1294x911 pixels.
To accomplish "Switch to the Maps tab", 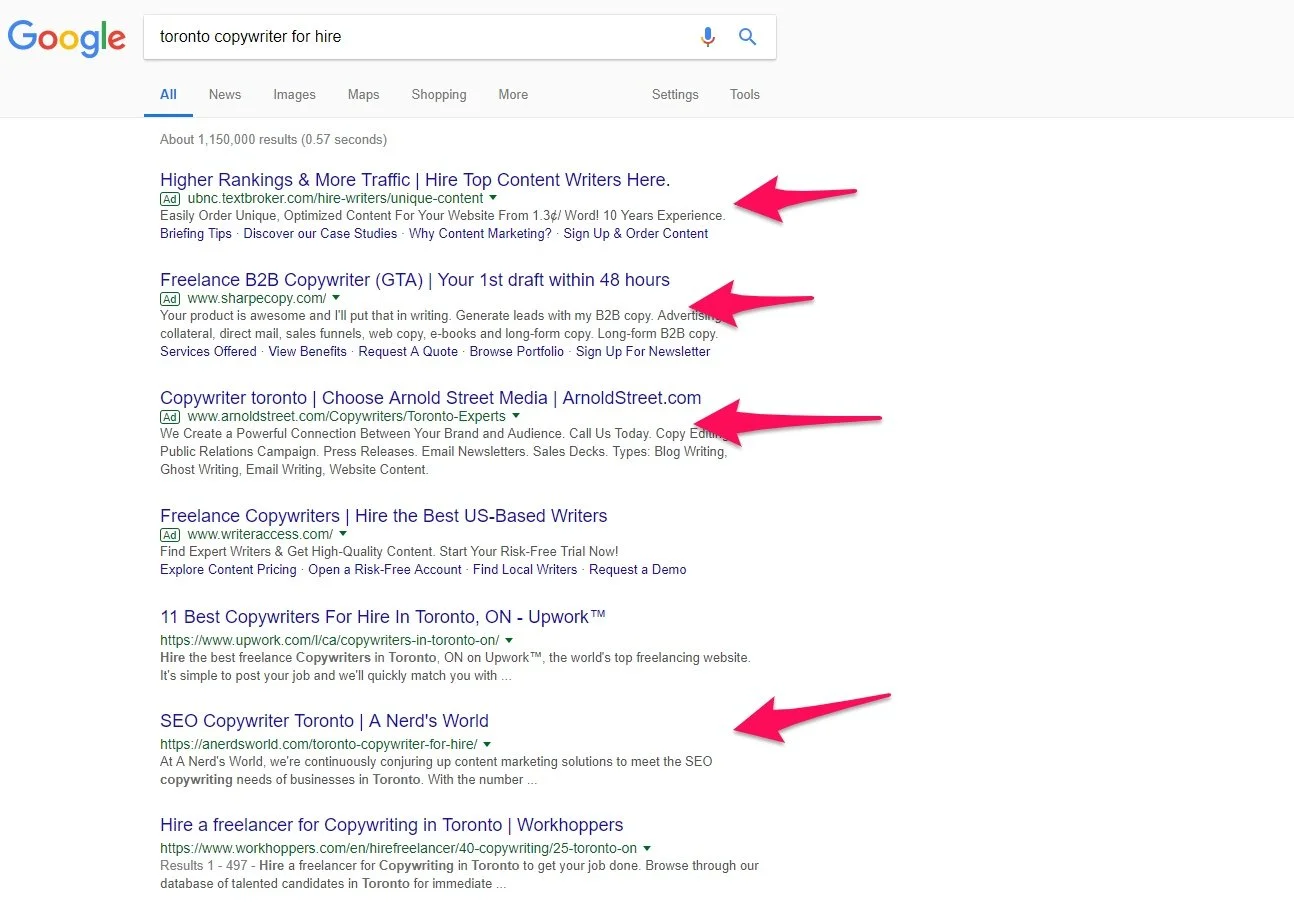I will 363,94.
